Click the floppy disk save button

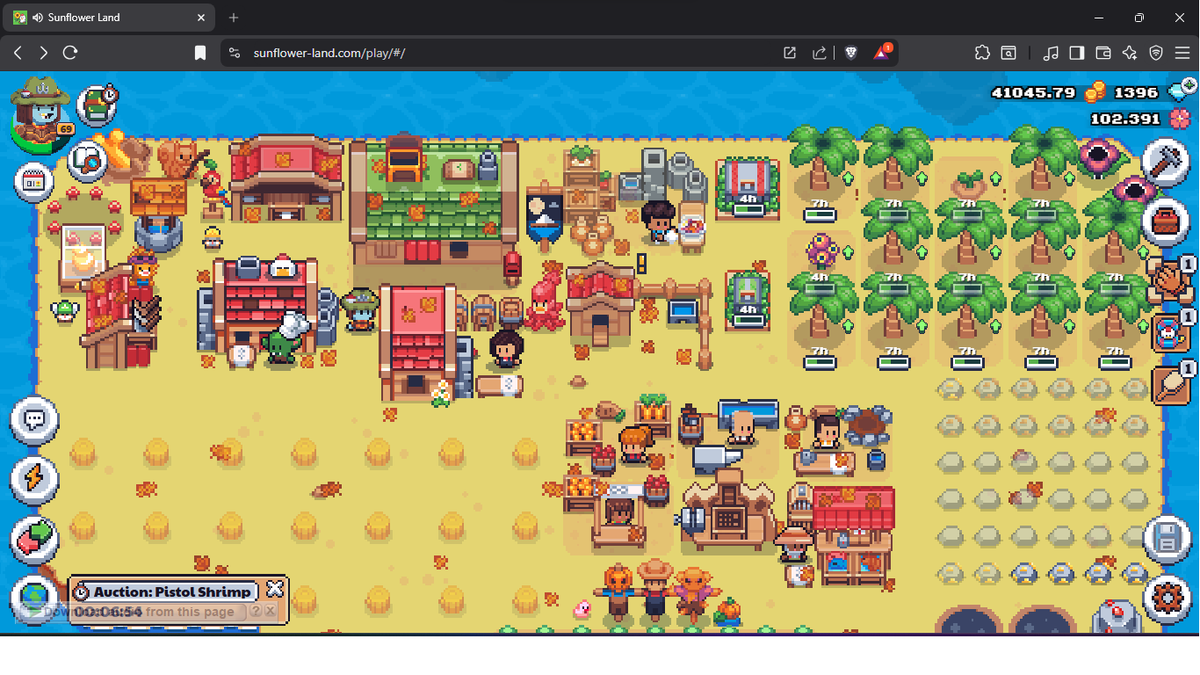point(1165,541)
